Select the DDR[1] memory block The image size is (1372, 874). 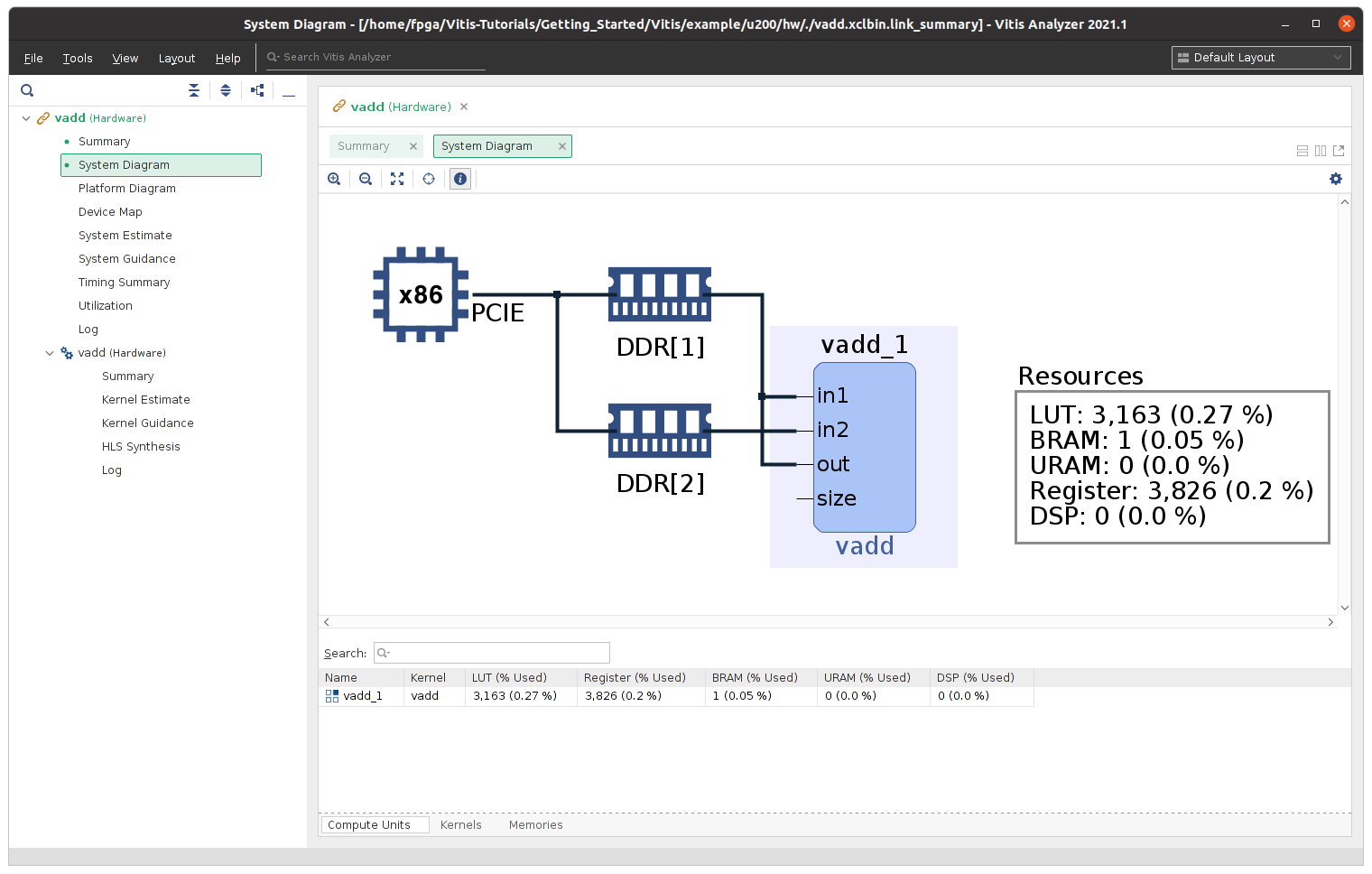coord(660,294)
